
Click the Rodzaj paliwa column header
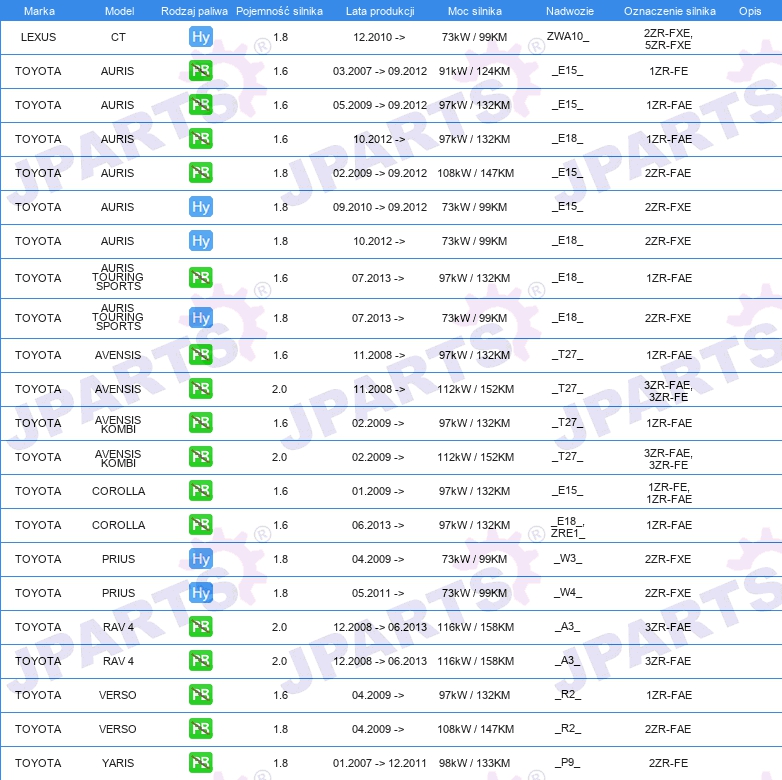click(x=194, y=11)
